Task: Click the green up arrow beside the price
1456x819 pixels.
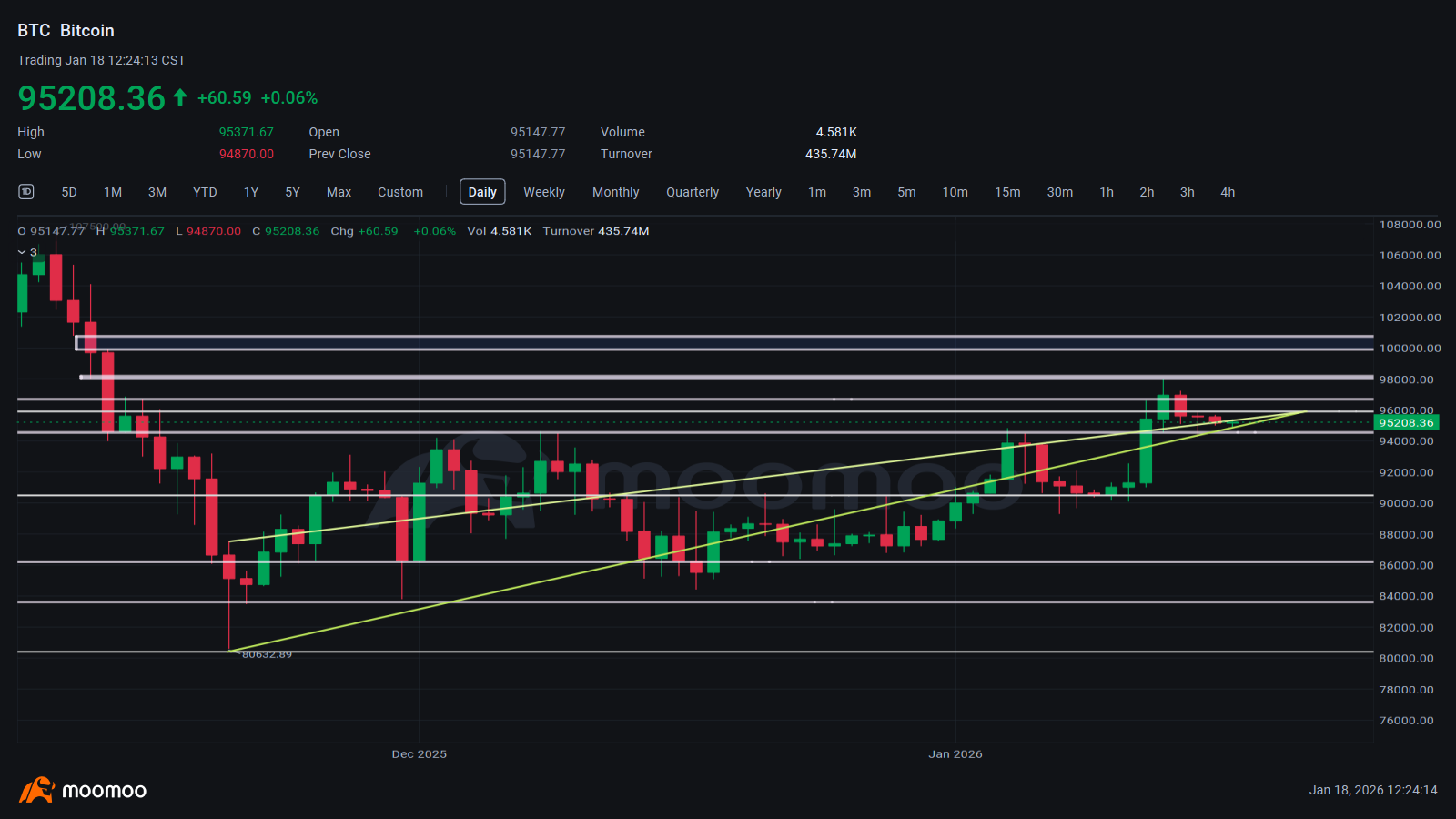Action: (181, 96)
